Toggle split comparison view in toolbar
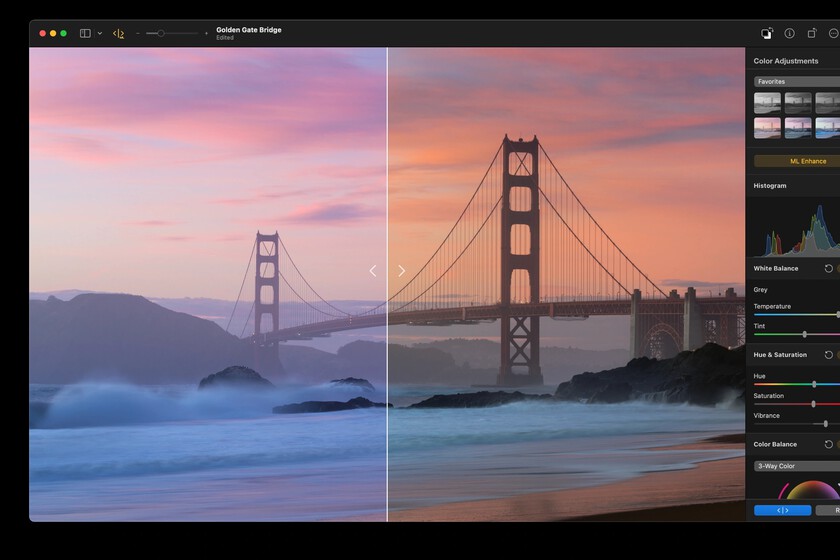840x560 pixels. (x=119, y=33)
